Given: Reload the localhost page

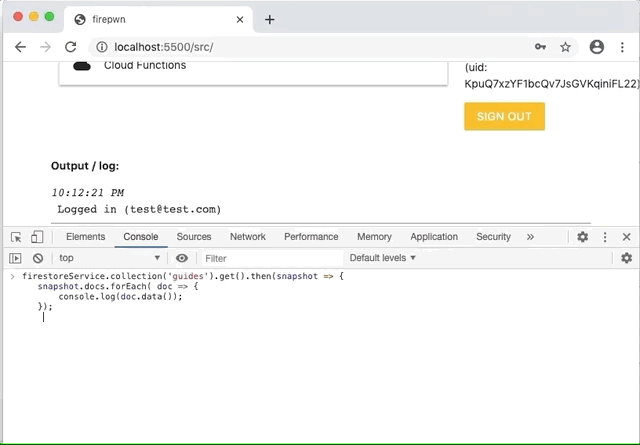Looking at the screenshot, I should (71, 47).
